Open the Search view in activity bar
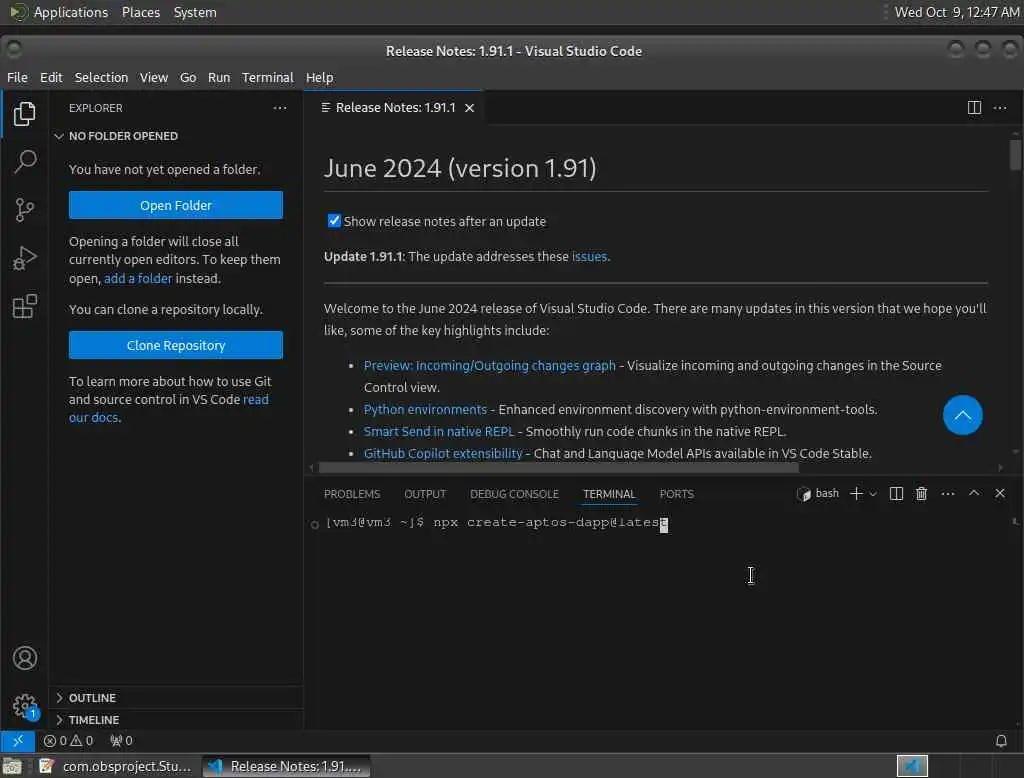The width and height of the screenshot is (1024, 778). (25, 161)
